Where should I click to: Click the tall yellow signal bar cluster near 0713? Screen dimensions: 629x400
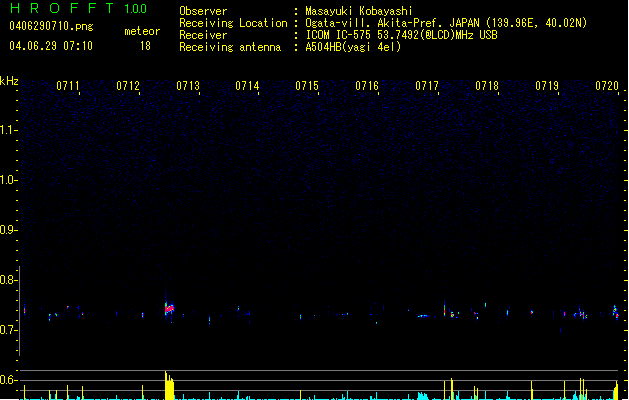(169, 386)
